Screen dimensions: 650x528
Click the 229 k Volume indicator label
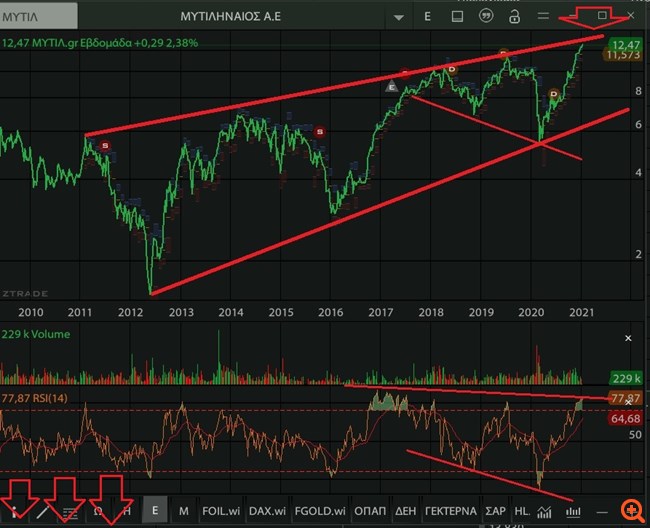point(36,334)
